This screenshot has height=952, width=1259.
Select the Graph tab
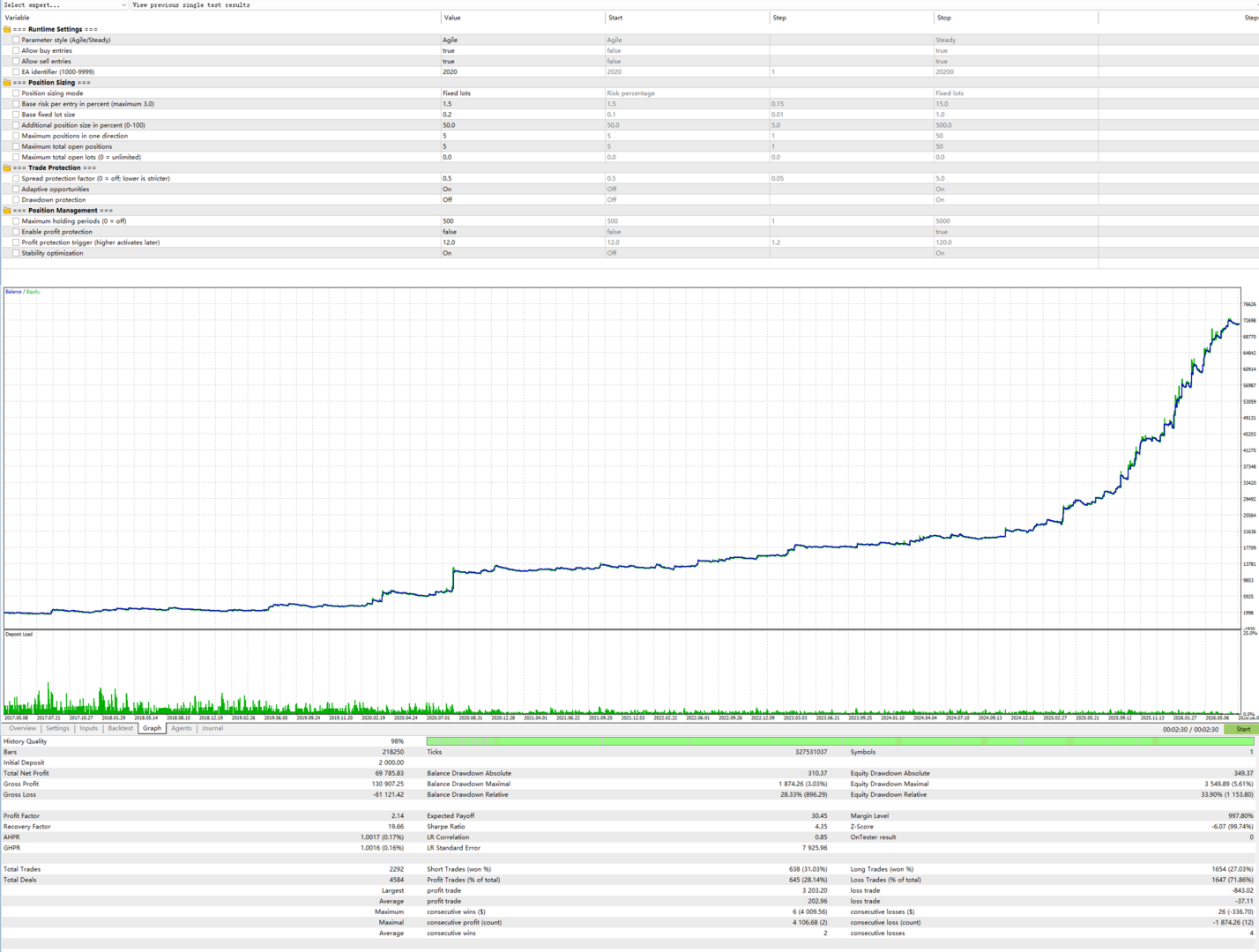tap(153, 728)
